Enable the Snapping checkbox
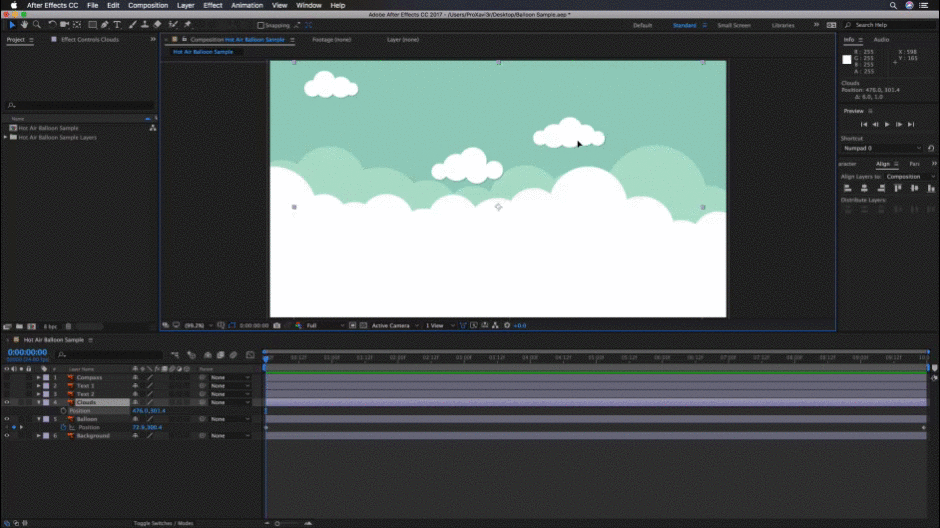 pyautogui.click(x=260, y=25)
